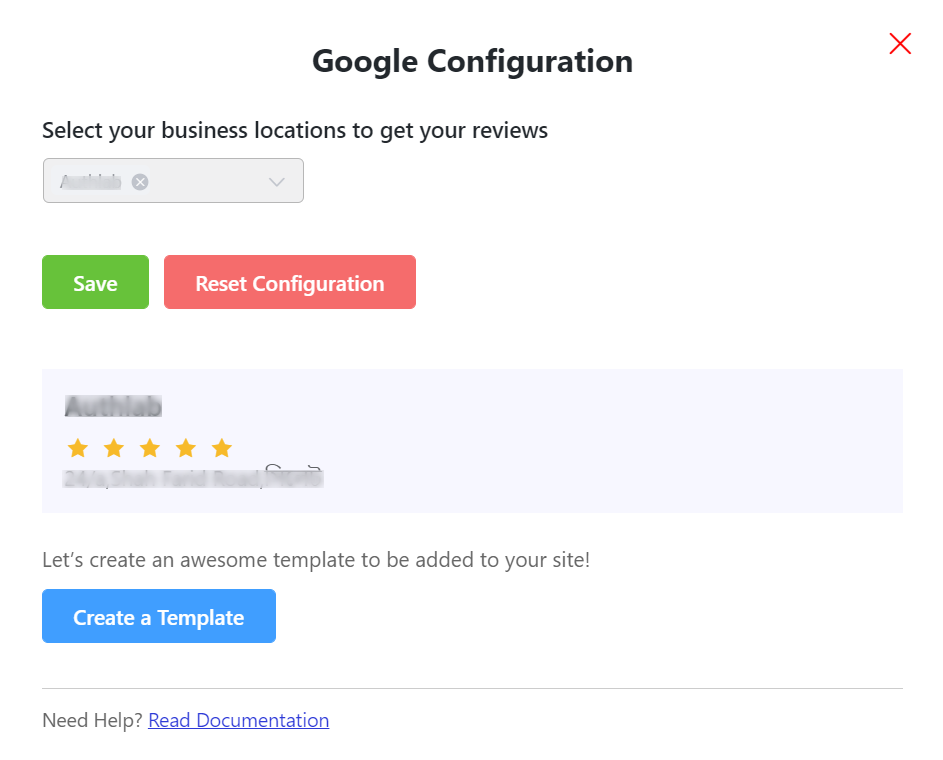Image resolution: width=943 pixels, height=760 pixels.
Task: Close the Google Configuration dialog with red X
Action: tap(900, 43)
